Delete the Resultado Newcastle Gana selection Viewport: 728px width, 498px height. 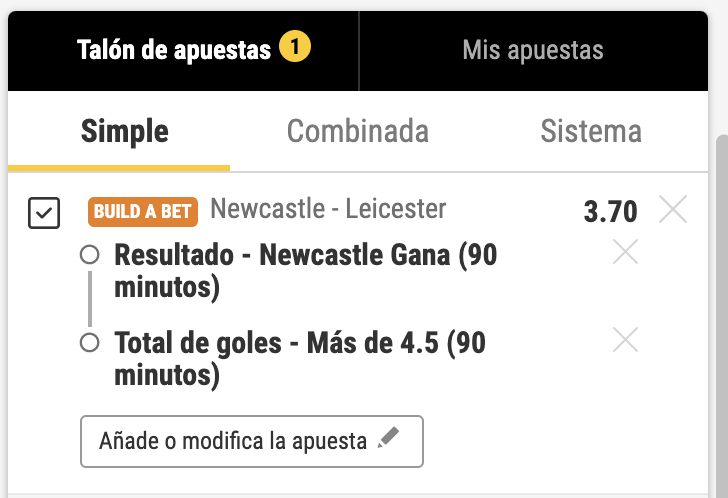click(625, 254)
